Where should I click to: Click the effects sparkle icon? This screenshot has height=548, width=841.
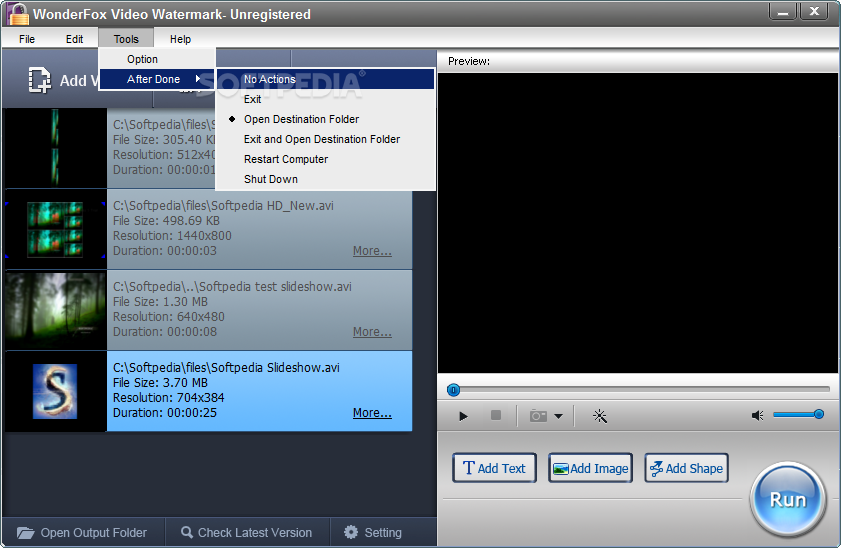(600, 416)
